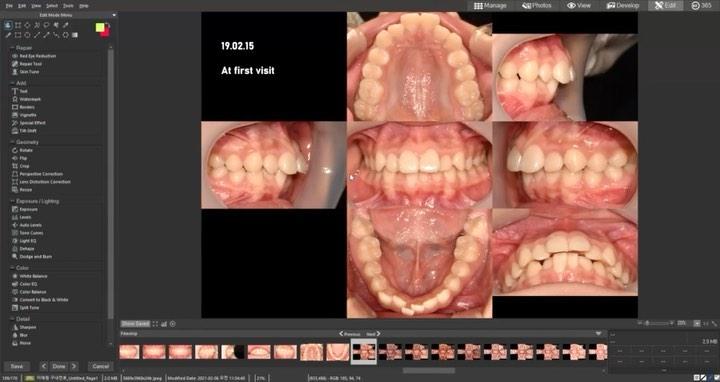Screen dimensions: 720x382
Task: Open the Color EQ tool
Action: [x=24, y=284]
